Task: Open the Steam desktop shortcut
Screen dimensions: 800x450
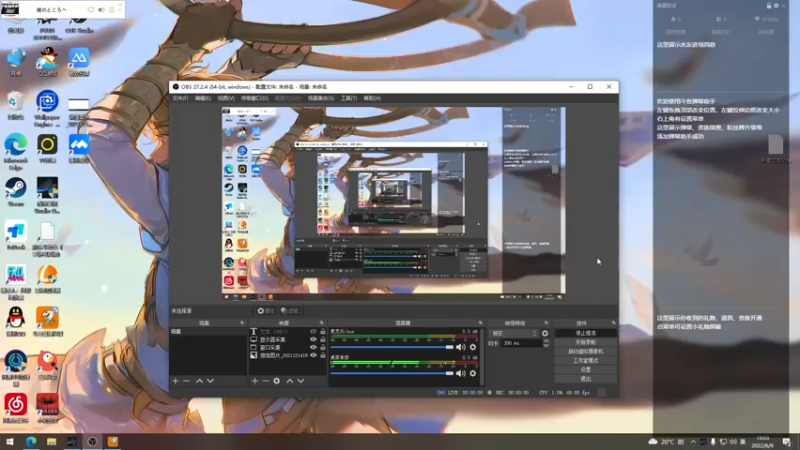Action: coord(16,192)
